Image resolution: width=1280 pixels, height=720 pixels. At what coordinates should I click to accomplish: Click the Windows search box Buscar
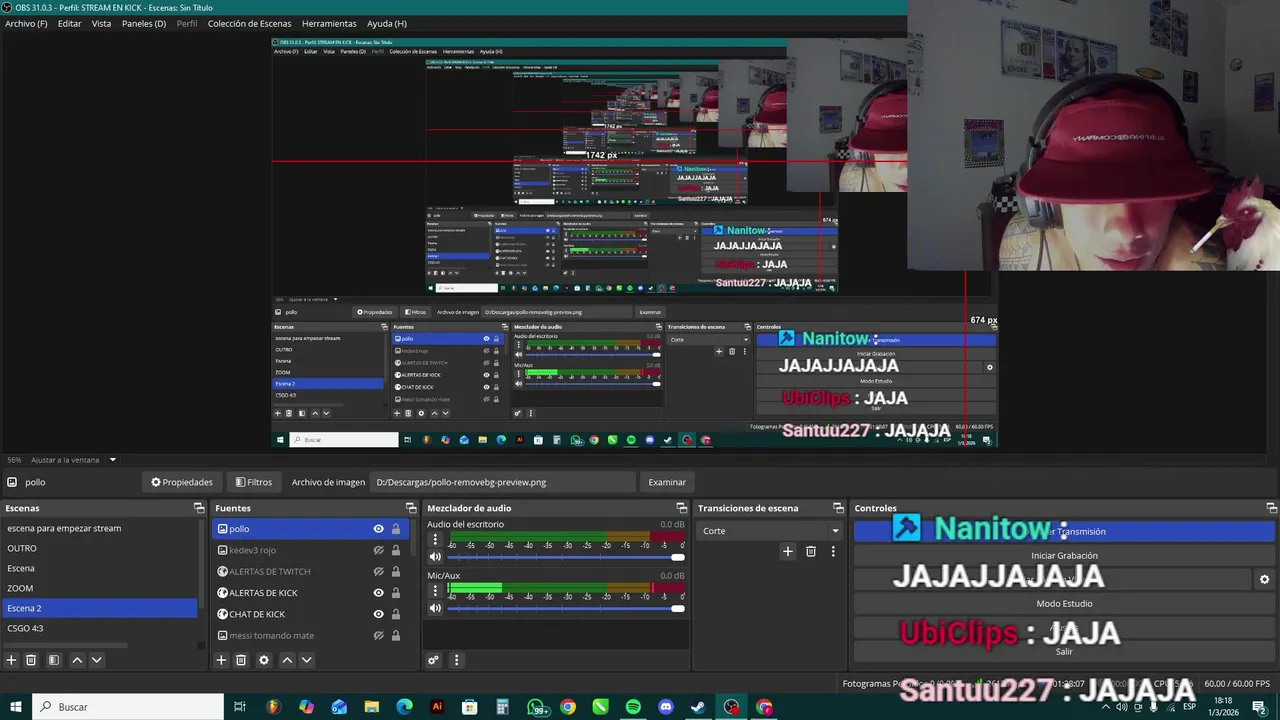(x=128, y=707)
